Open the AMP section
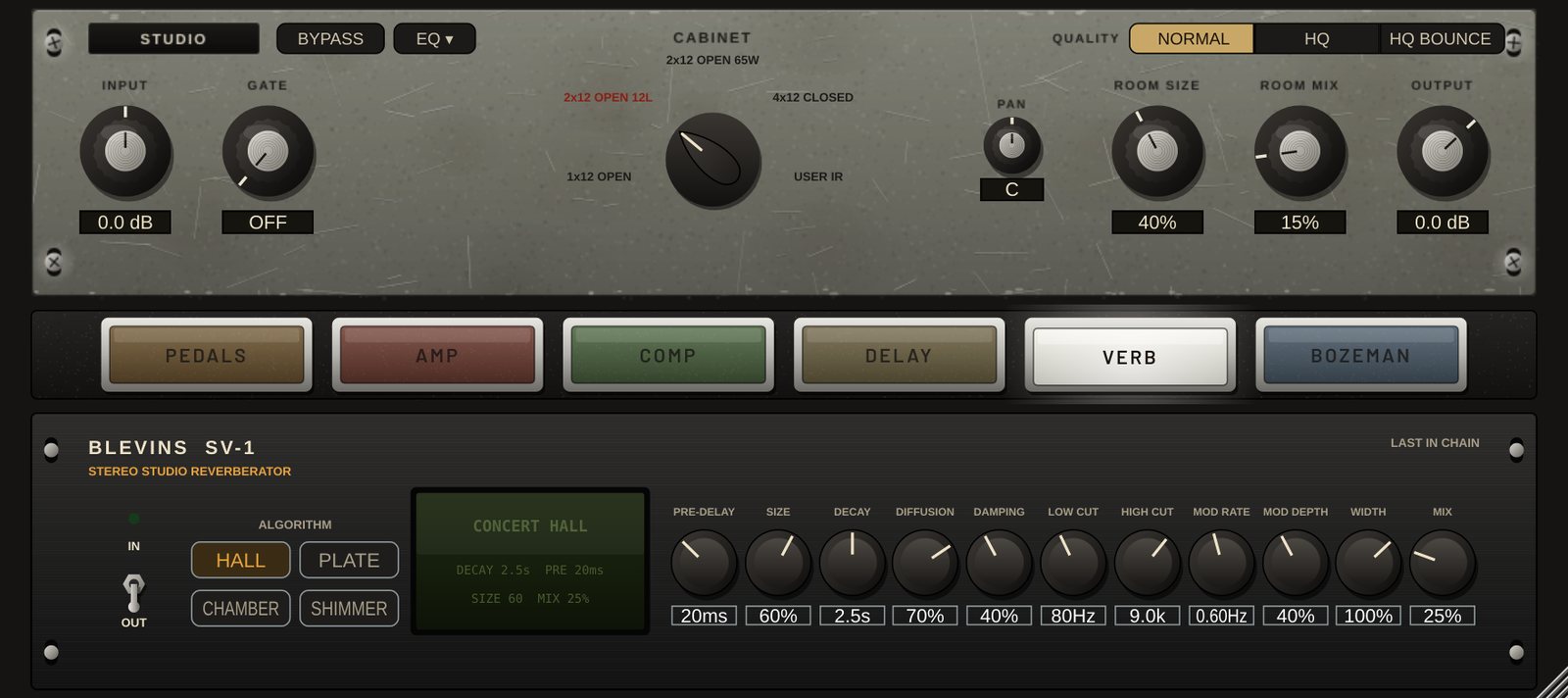The image size is (1568, 698). 437,355
